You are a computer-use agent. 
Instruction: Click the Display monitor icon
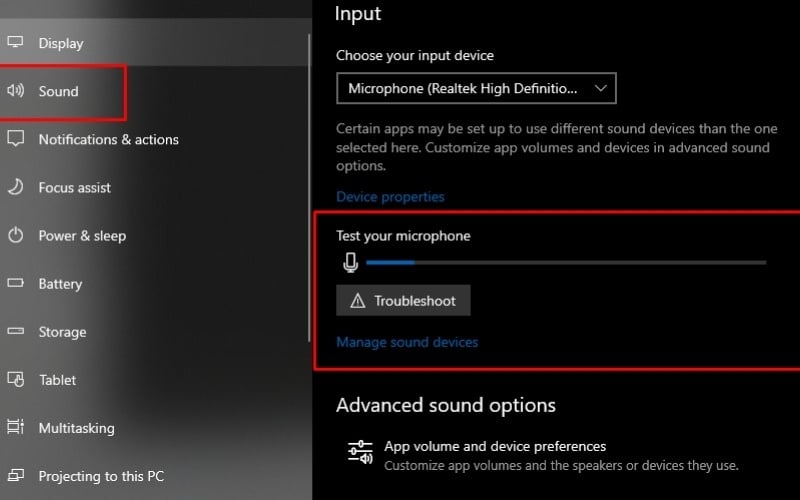pos(15,43)
